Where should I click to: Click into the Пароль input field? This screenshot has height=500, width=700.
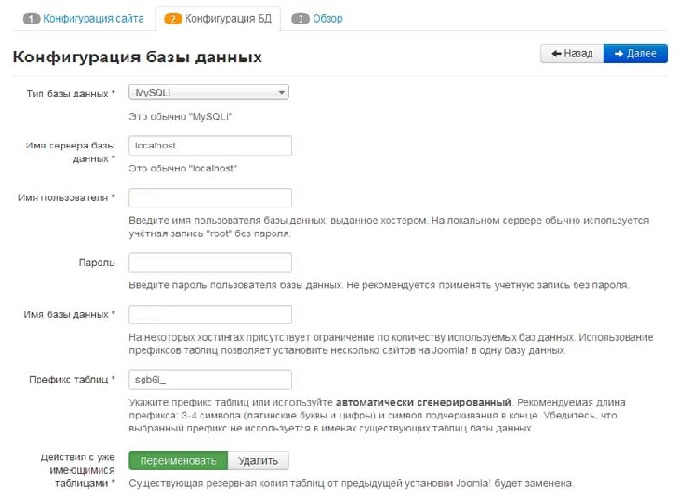coord(209,262)
